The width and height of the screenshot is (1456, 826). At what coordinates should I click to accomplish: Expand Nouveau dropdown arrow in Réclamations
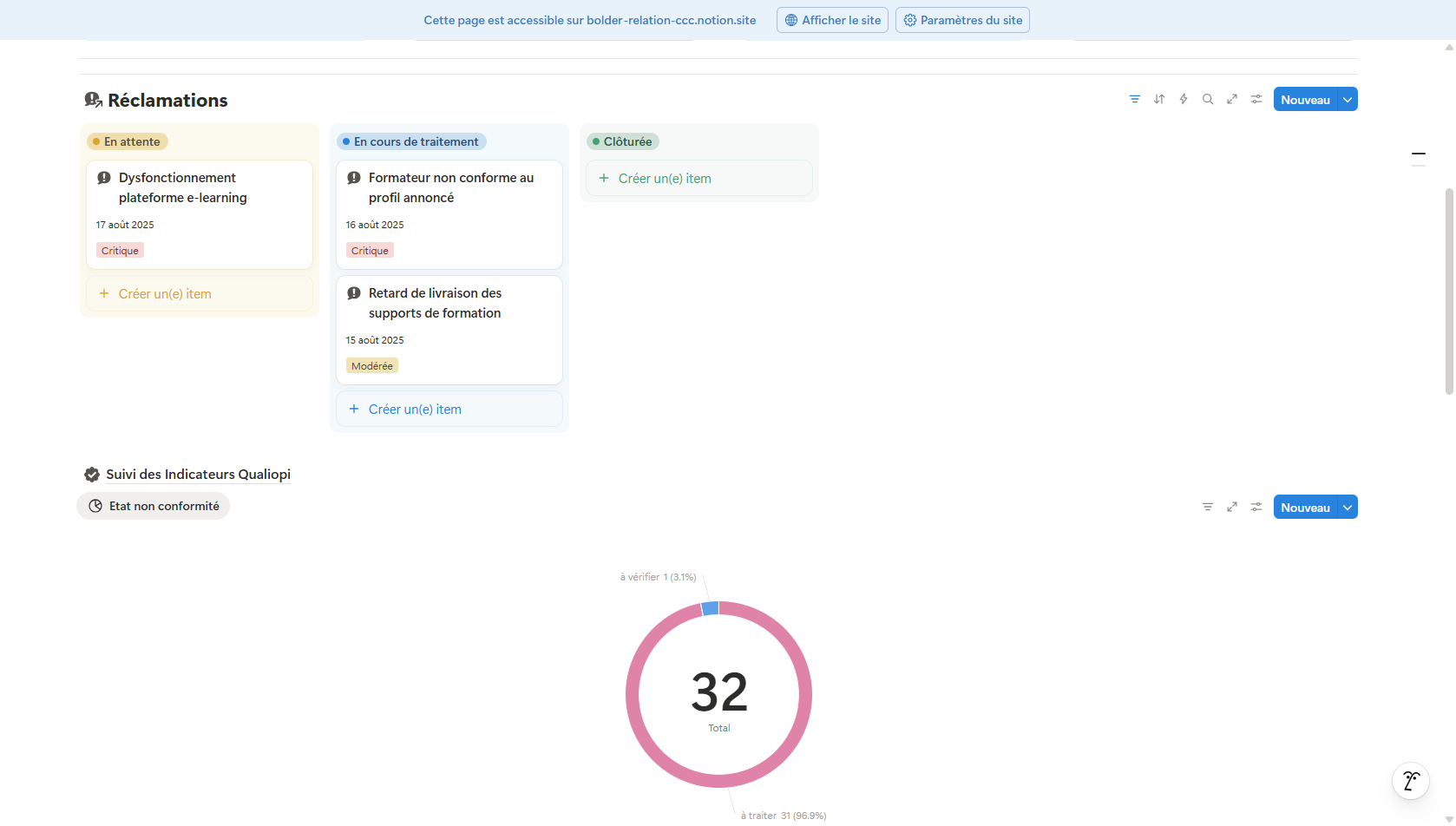pyautogui.click(x=1348, y=100)
